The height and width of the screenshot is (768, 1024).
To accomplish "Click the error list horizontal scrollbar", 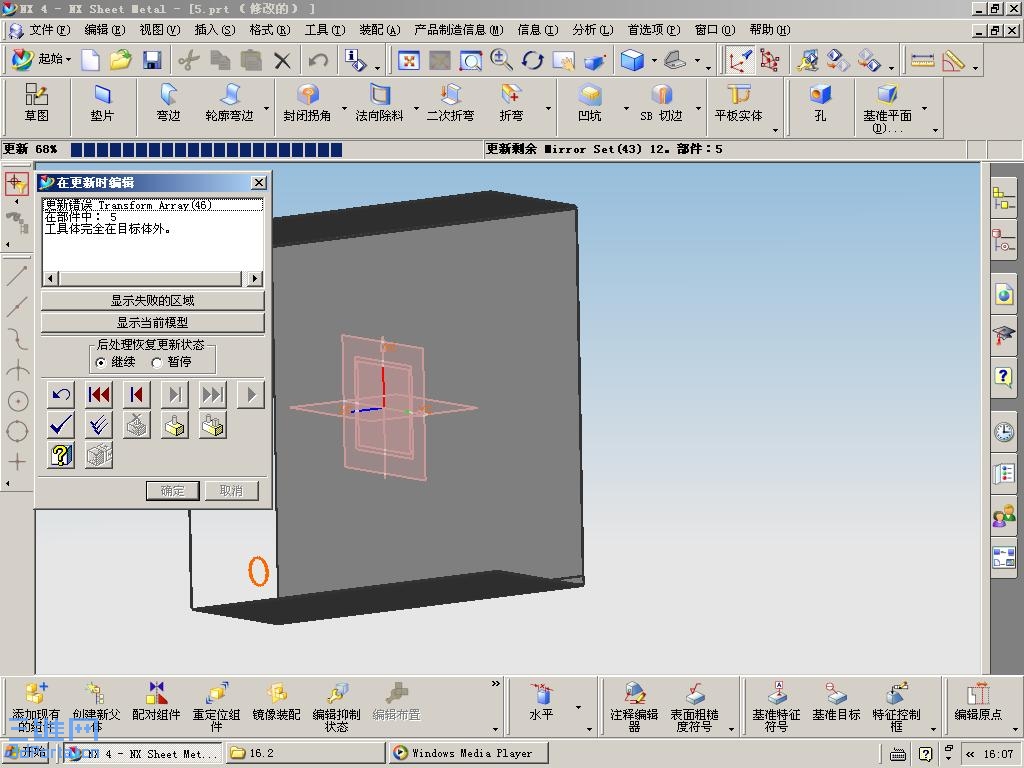I will pyautogui.click(x=153, y=278).
